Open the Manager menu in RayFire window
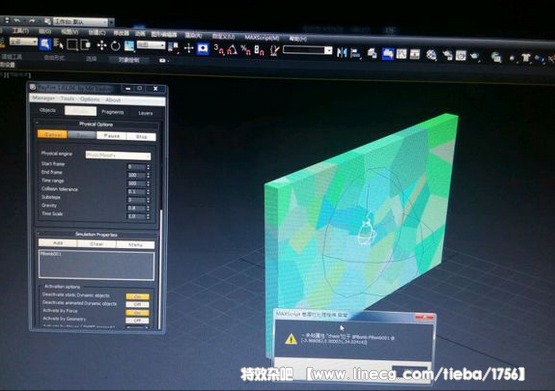This screenshot has height=391, width=555. point(44,98)
